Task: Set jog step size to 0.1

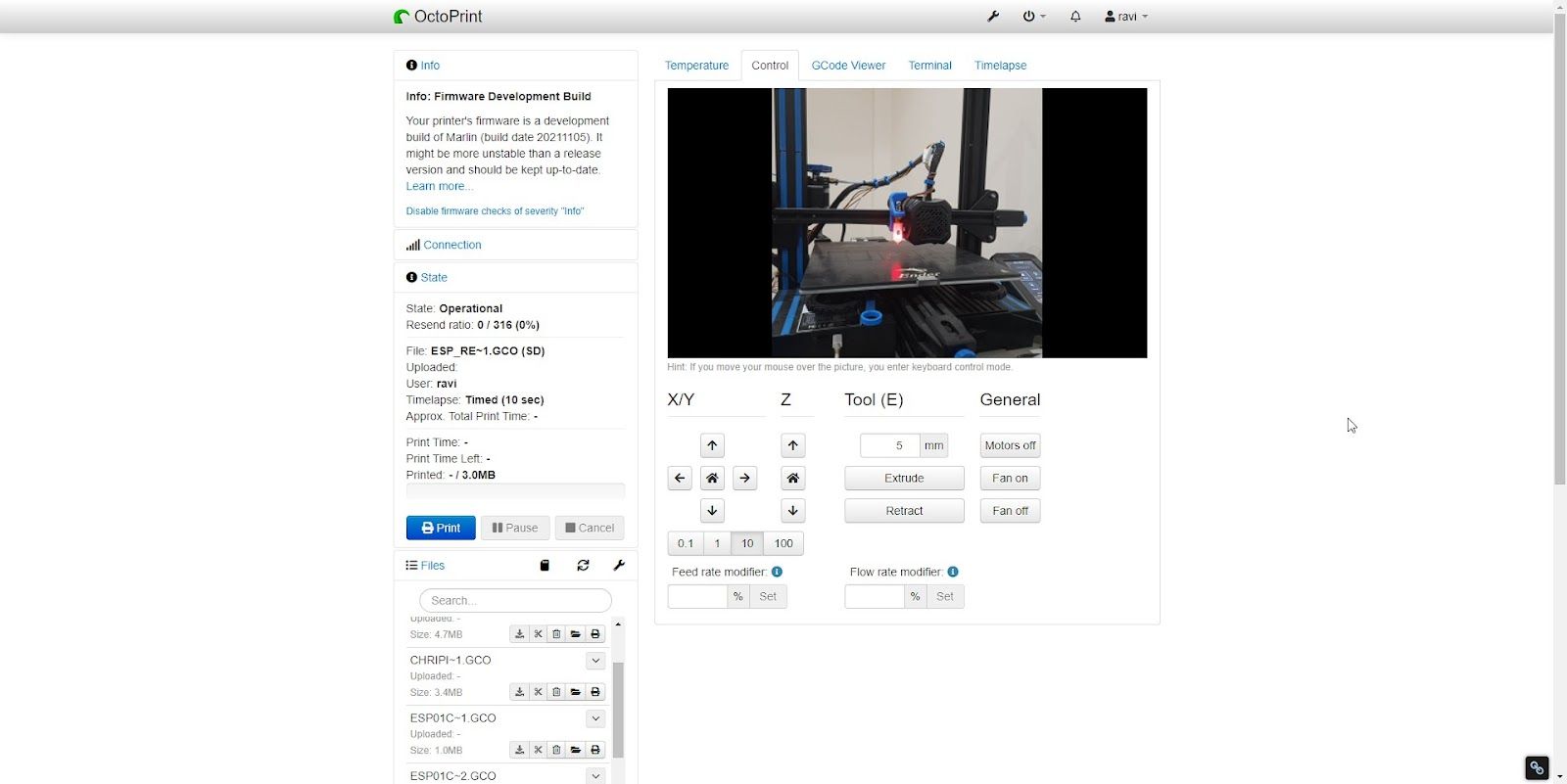Action: (686, 543)
